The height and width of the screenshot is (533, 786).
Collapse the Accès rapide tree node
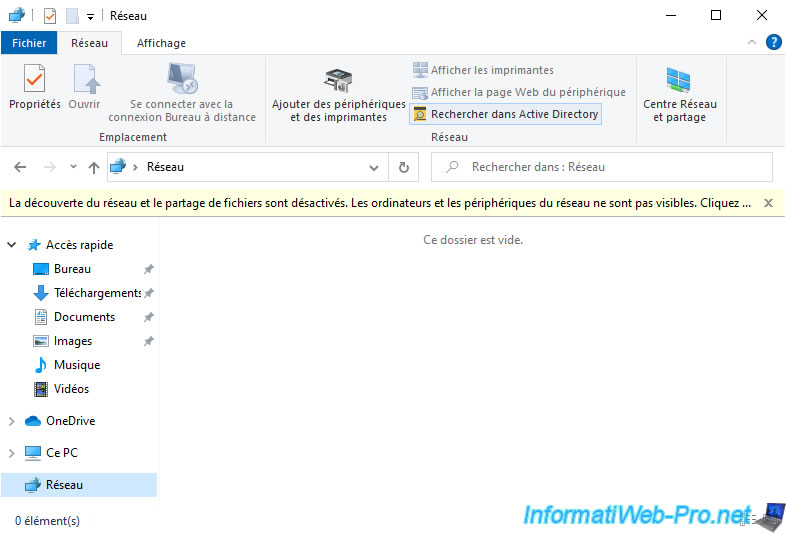click(x=12, y=245)
